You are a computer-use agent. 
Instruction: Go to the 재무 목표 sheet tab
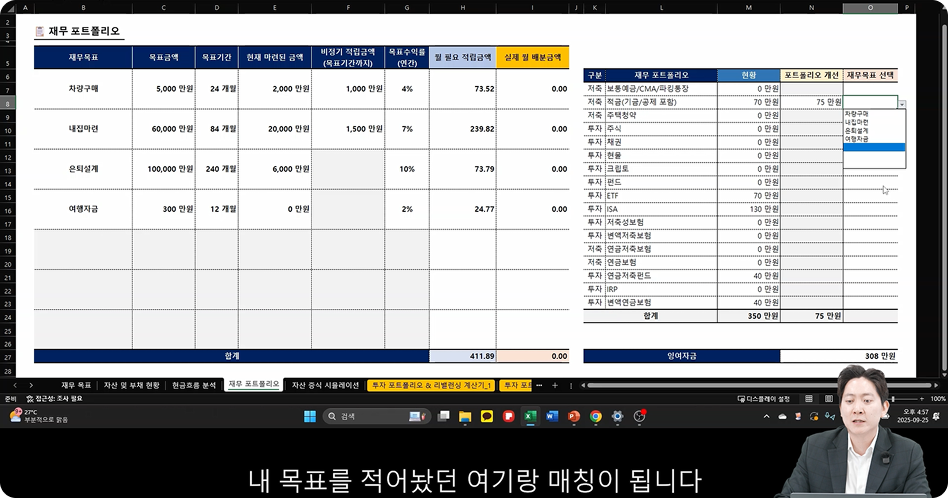click(76, 385)
